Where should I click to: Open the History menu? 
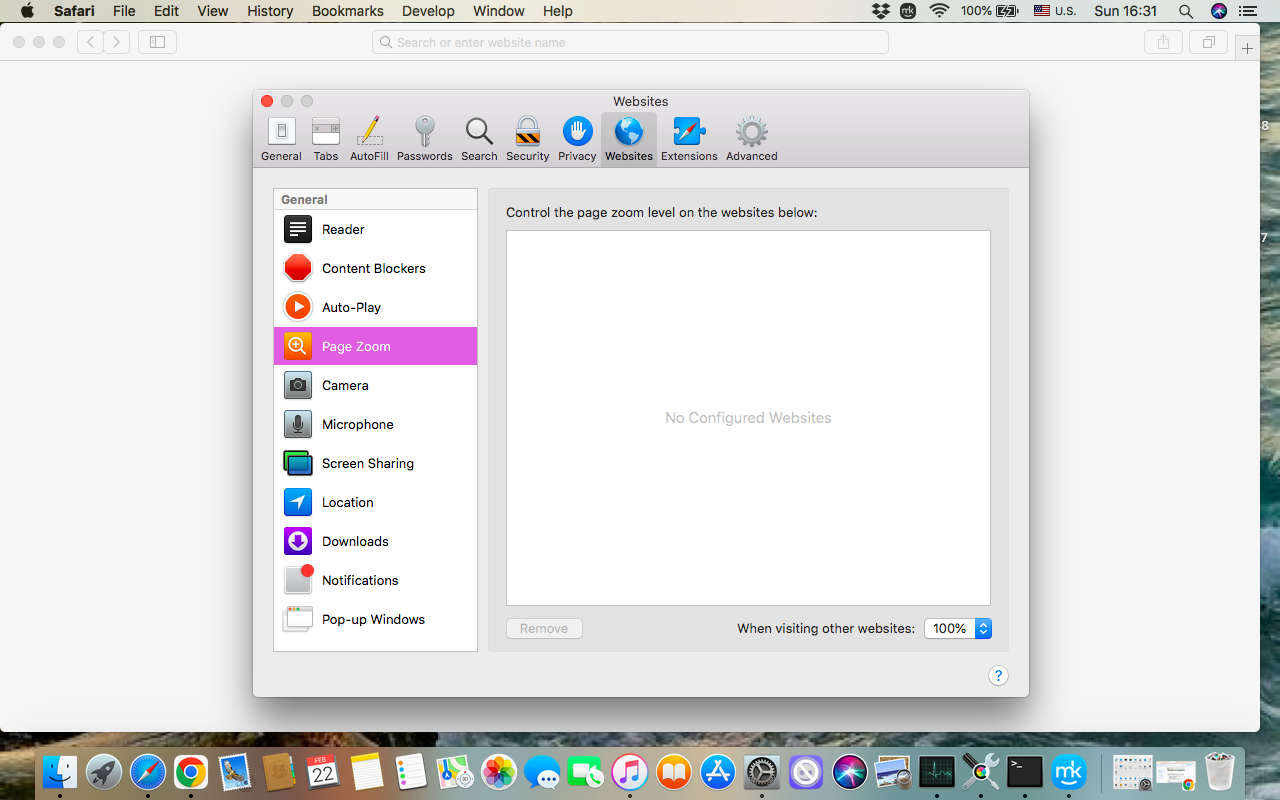click(x=270, y=11)
